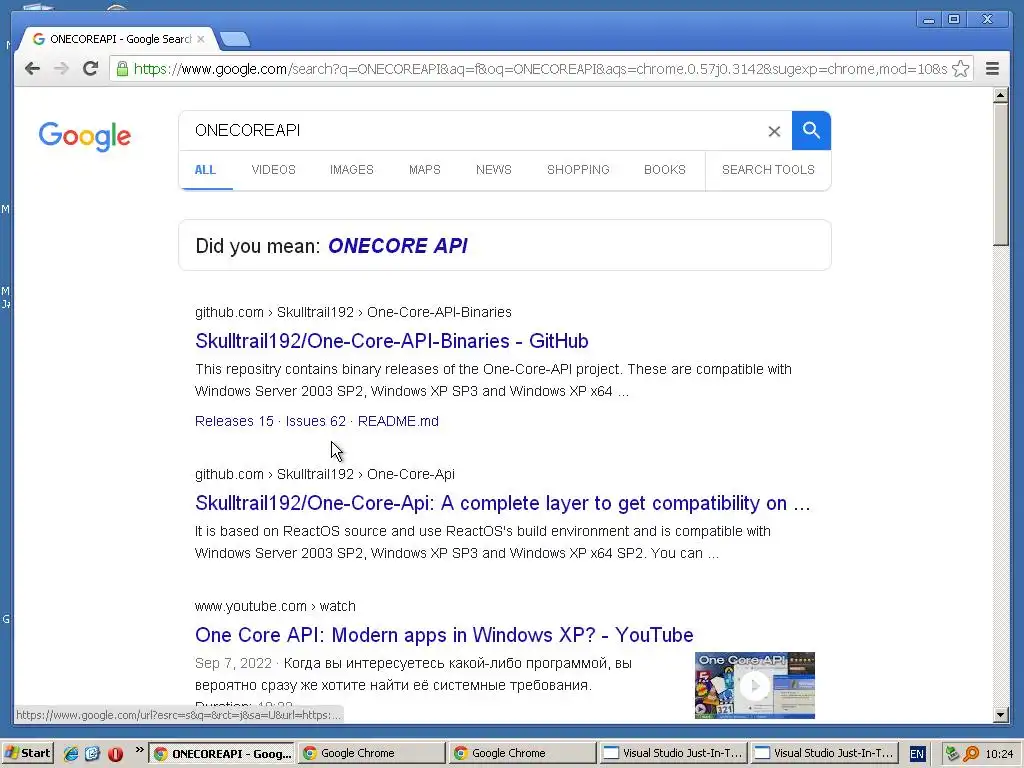Open the Issues 62 sublink
The image size is (1024, 768).
(x=315, y=421)
